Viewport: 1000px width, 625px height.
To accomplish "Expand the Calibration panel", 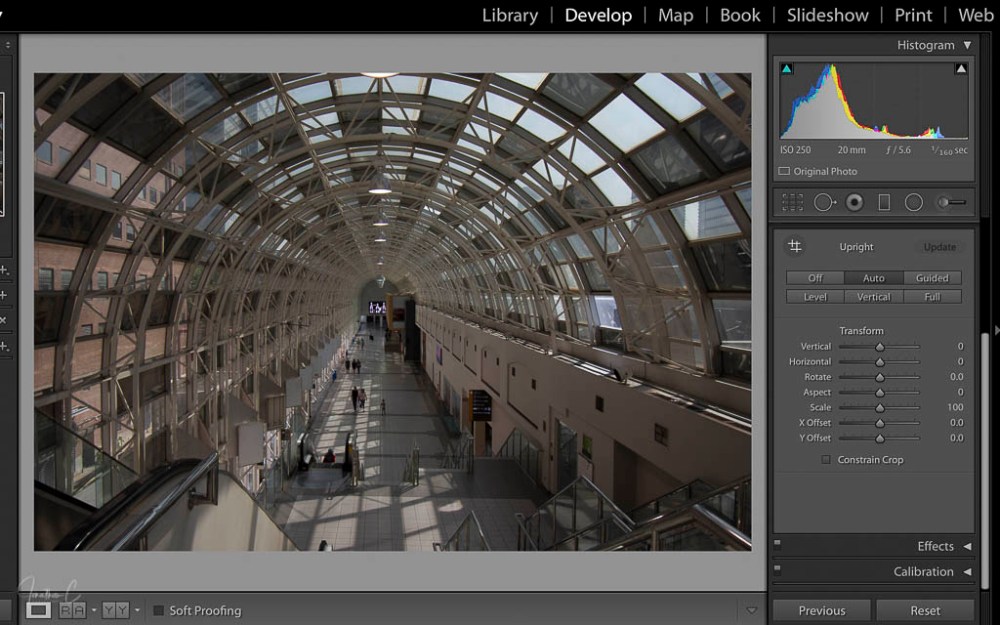I will (x=967, y=572).
